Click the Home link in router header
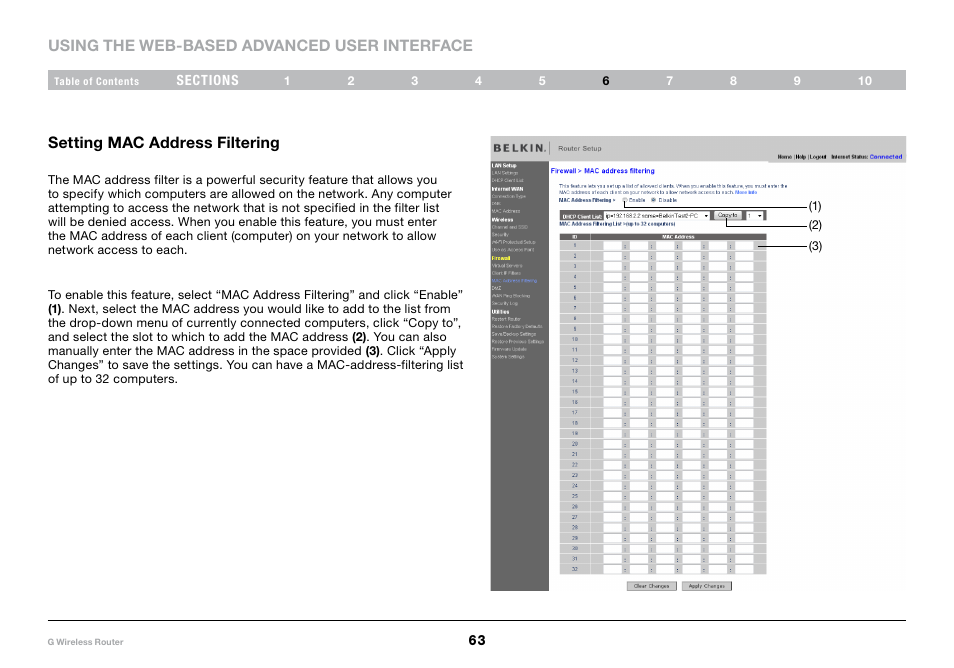Image resolution: width=954 pixels, height=668 pixels. [785, 157]
